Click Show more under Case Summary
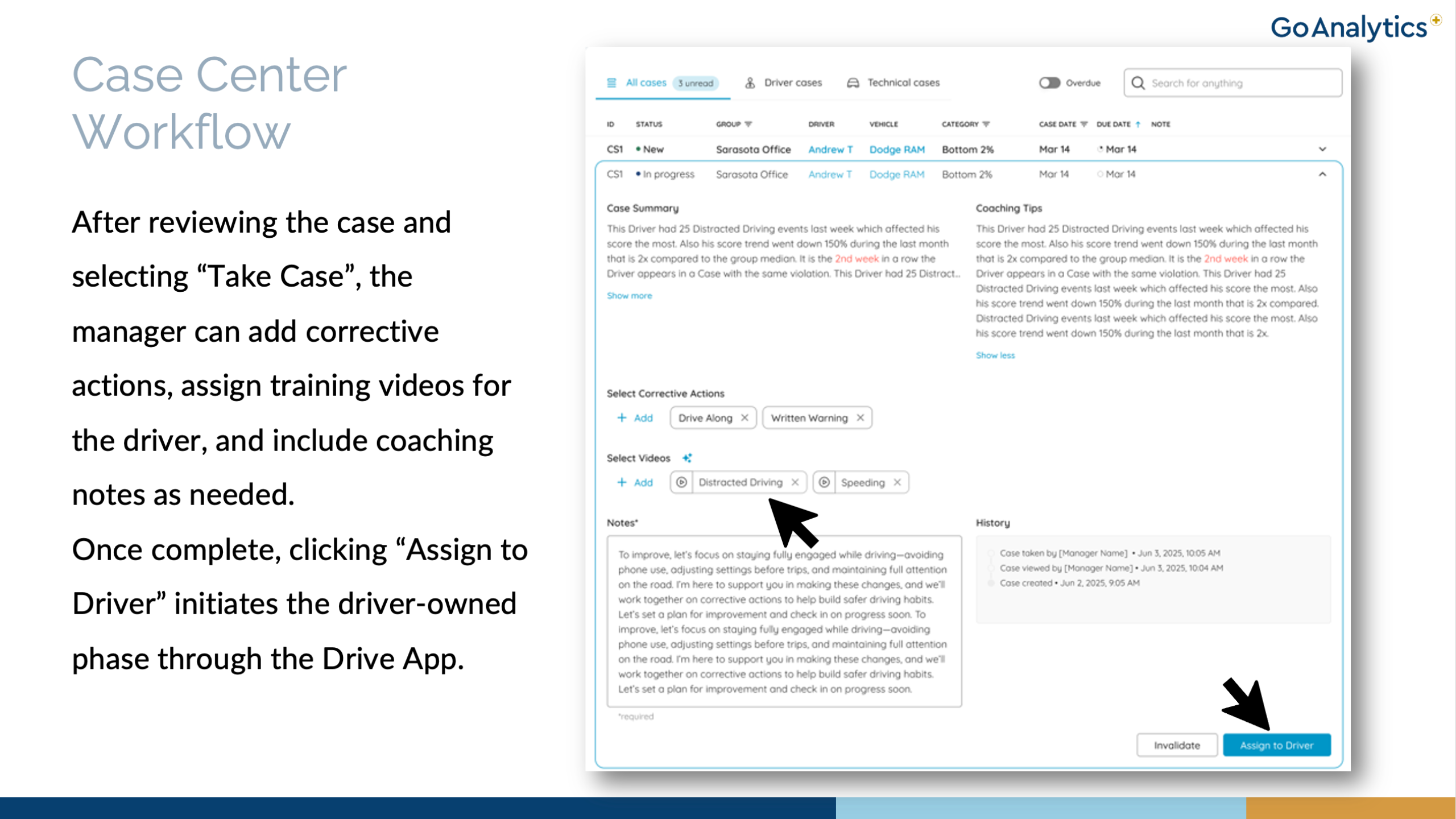The width and height of the screenshot is (1456, 819). coord(629,296)
